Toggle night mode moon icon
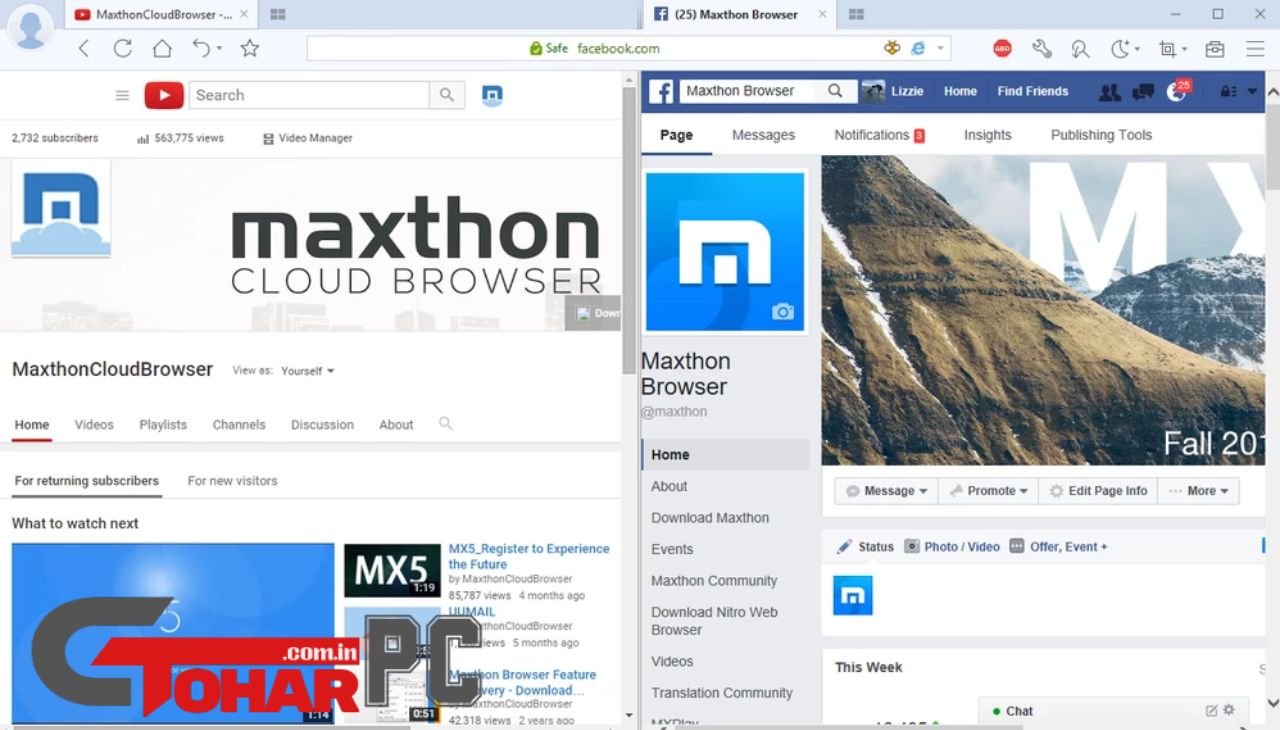The height and width of the screenshot is (730, 1280). click(1120, 48)
